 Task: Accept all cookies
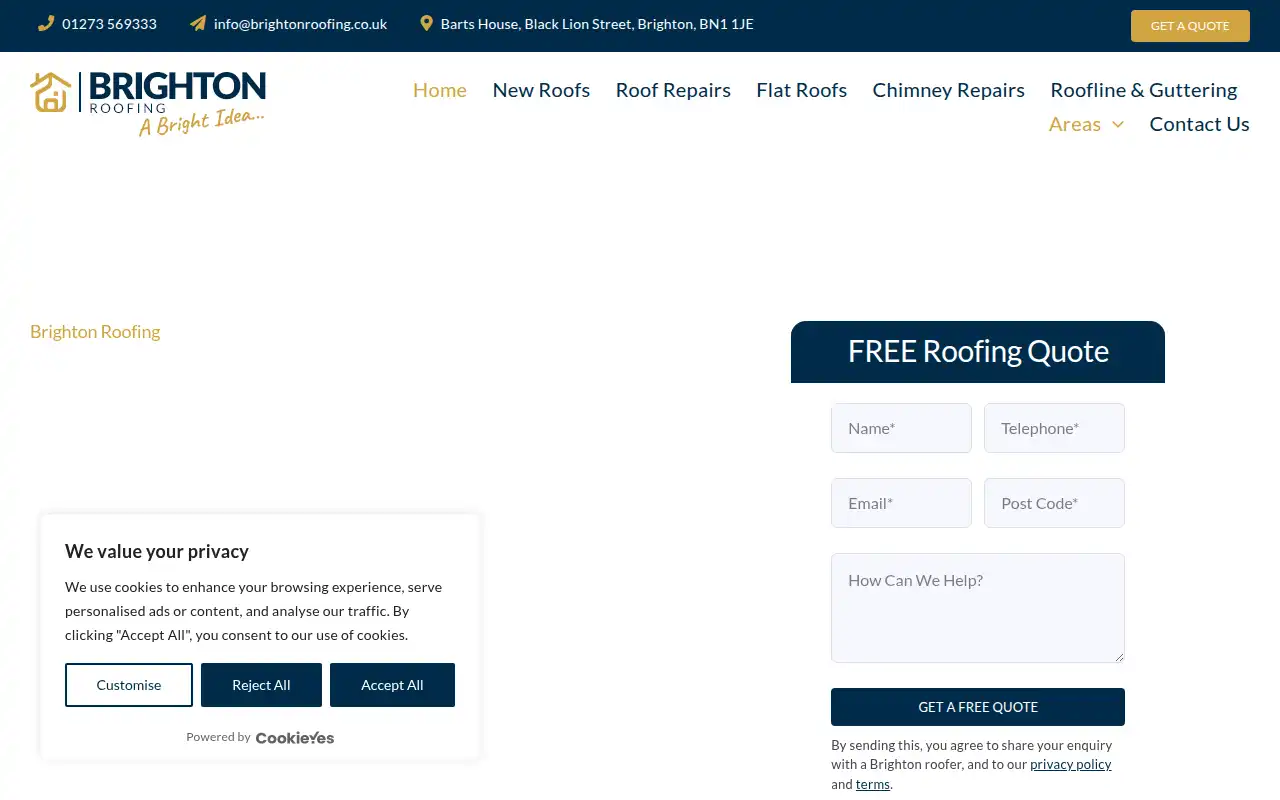392,685
